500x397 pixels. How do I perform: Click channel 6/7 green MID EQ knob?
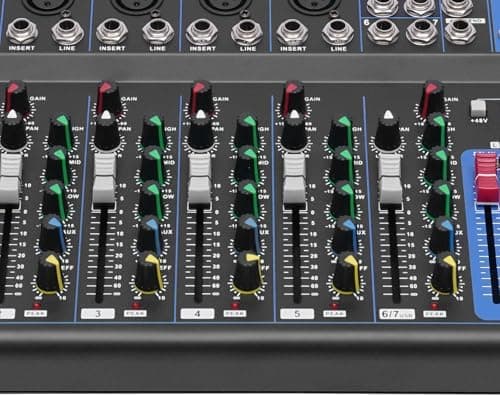pyautogui.click(x=437, y=166)
